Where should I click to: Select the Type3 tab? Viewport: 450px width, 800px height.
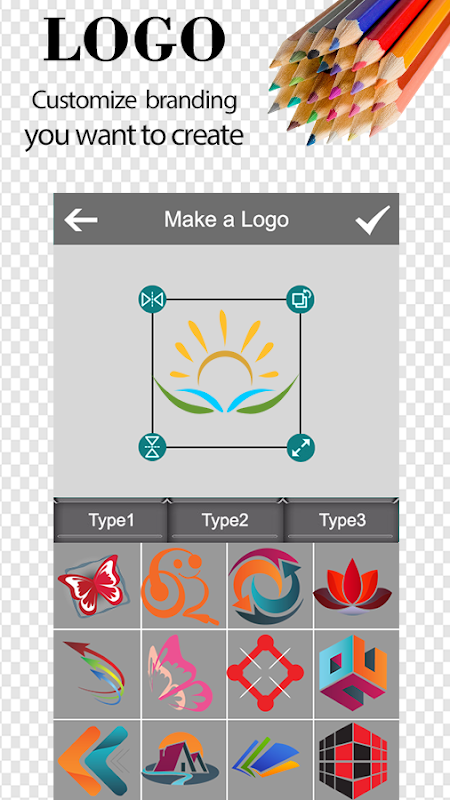(341, 520)
